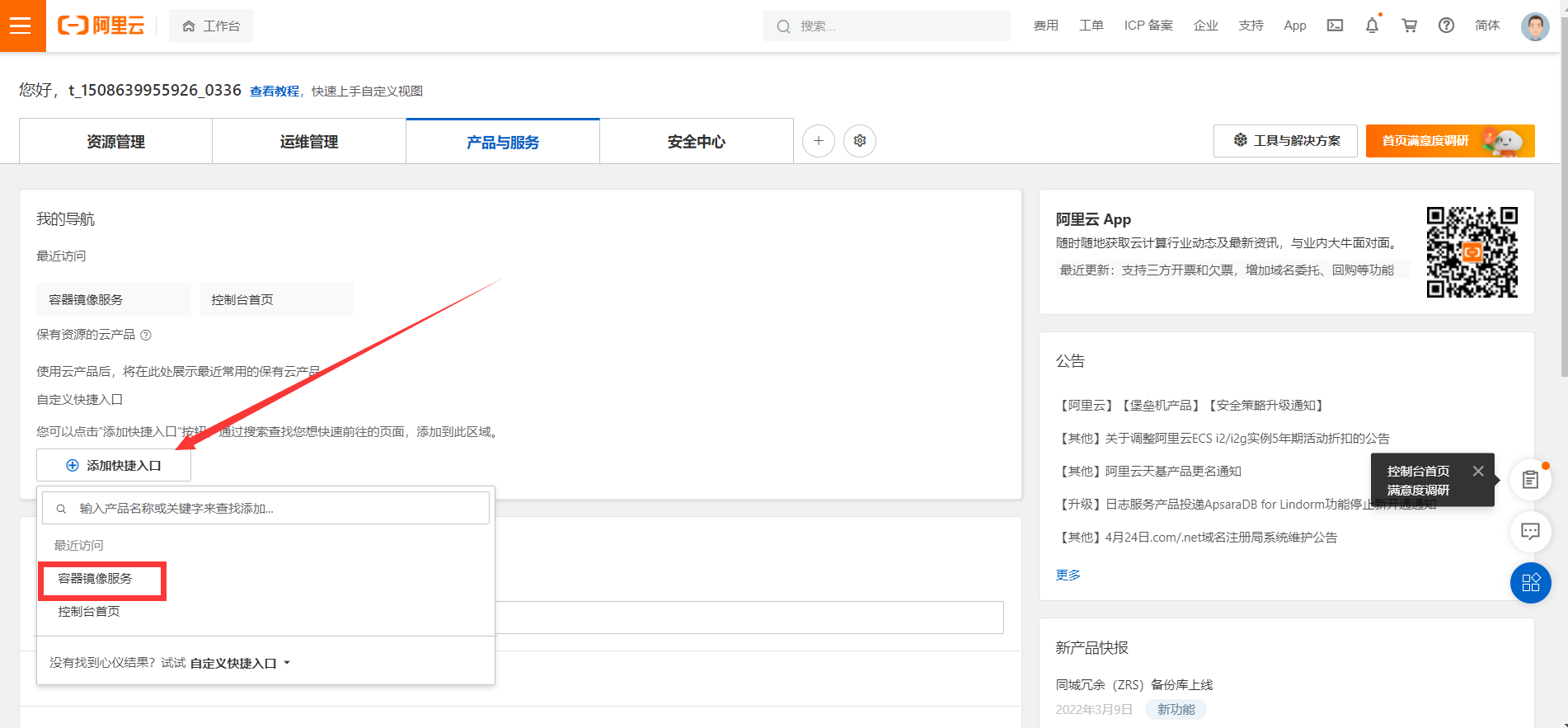Switch to the 资源管理 tab

[115, 141]
